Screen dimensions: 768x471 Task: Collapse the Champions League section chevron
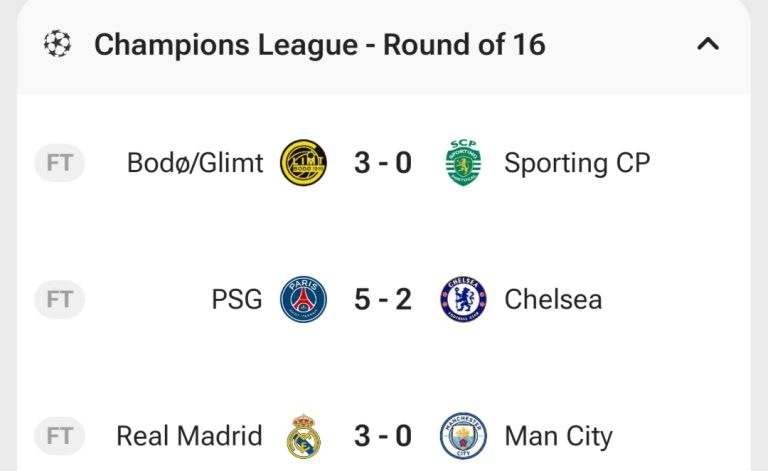[708, 44]
